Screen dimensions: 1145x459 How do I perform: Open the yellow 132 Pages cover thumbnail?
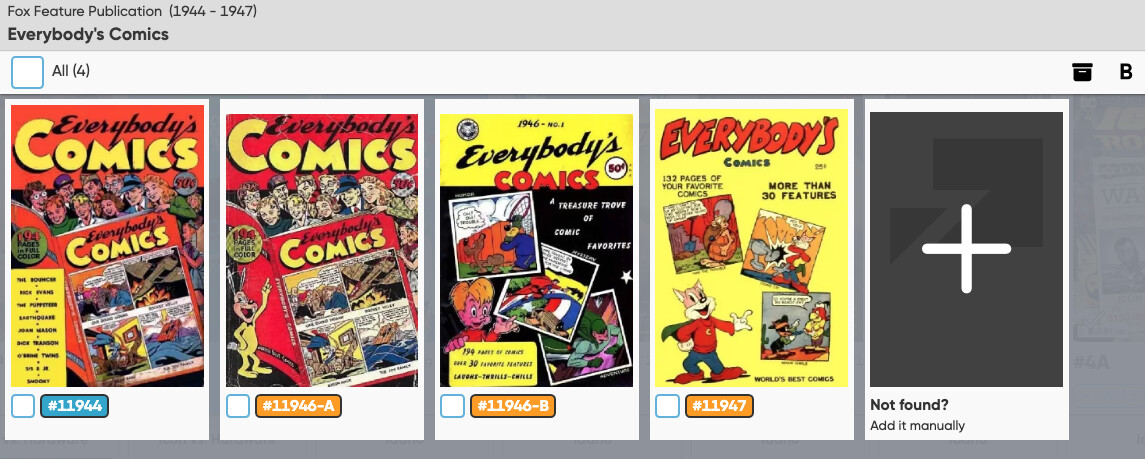click(x=751, y=247)
